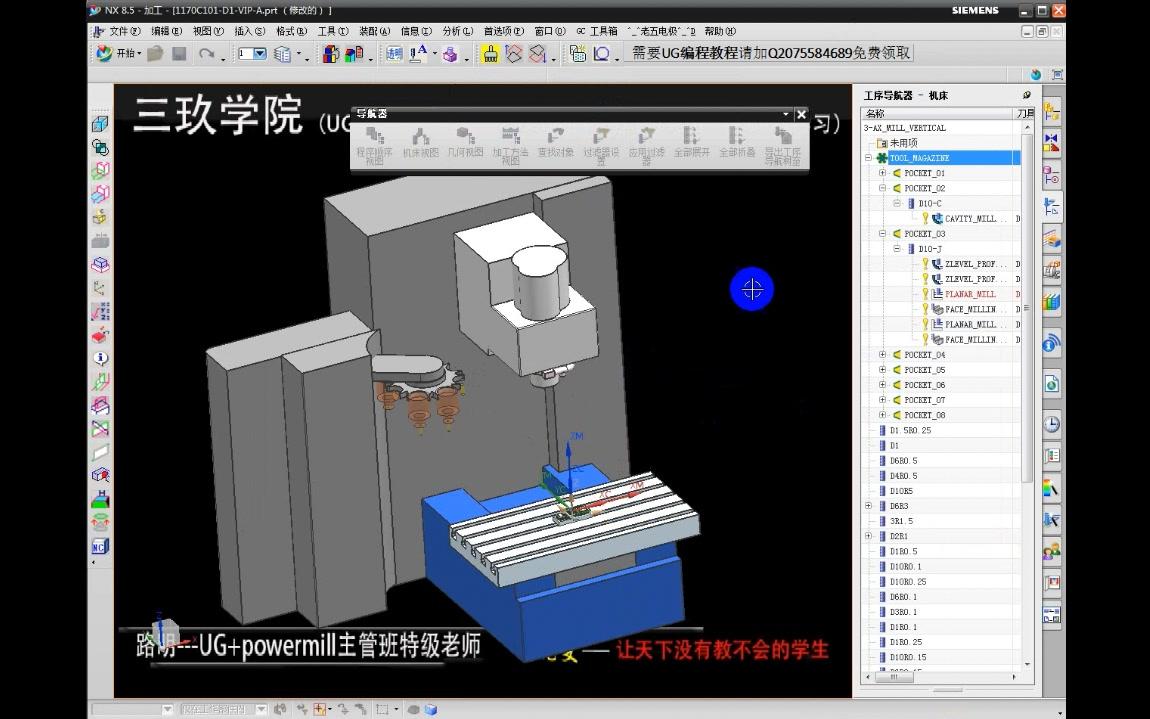Screen dimensions: 1150x719
Task: Collapse the POCKET_03 node
Action: coord(882,233)
